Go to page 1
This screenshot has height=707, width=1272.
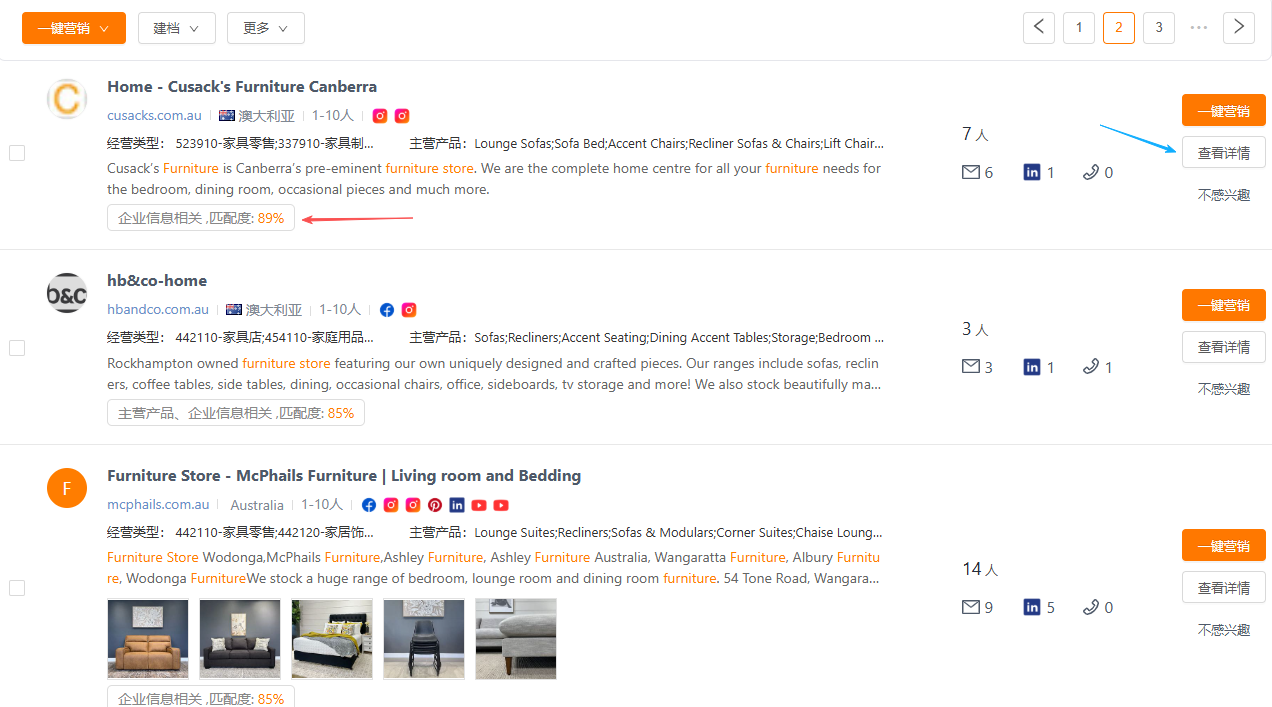(1079, 27)
